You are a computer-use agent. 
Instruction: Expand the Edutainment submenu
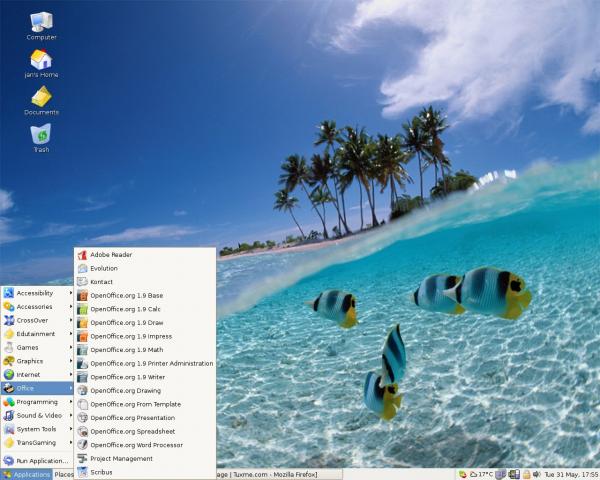tap(37, 334)
